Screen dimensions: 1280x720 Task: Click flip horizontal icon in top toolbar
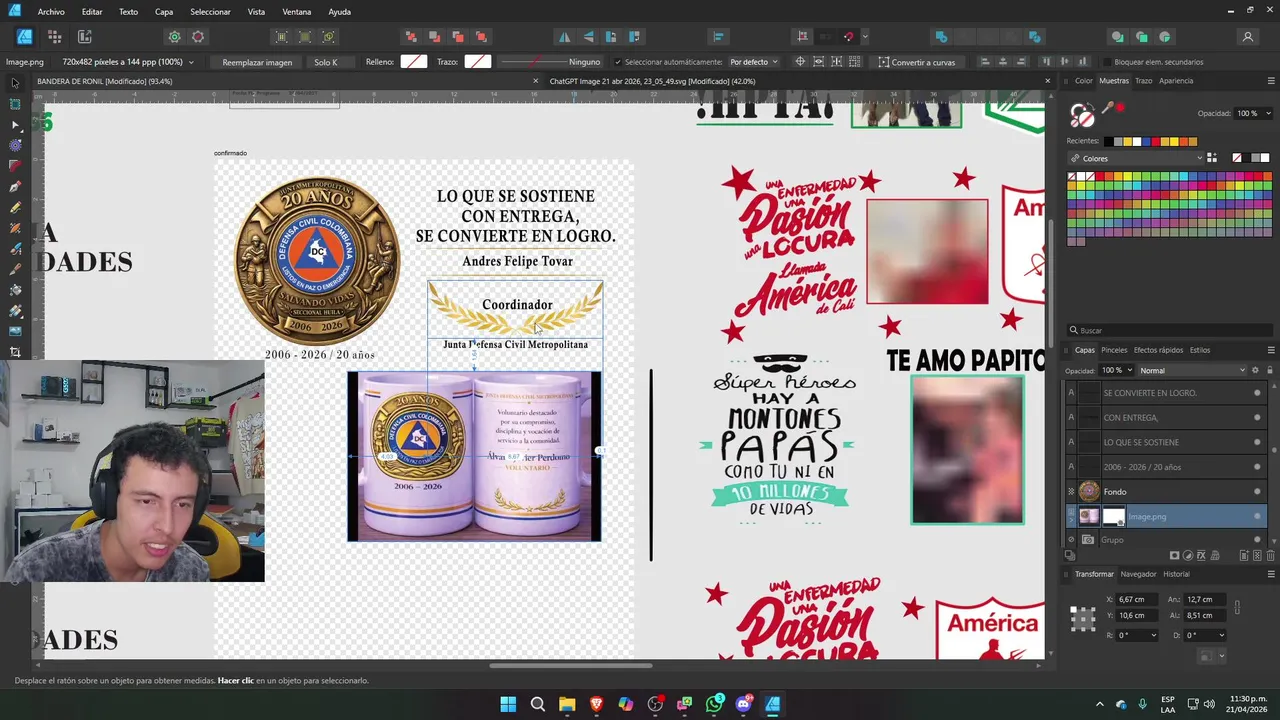564,37
